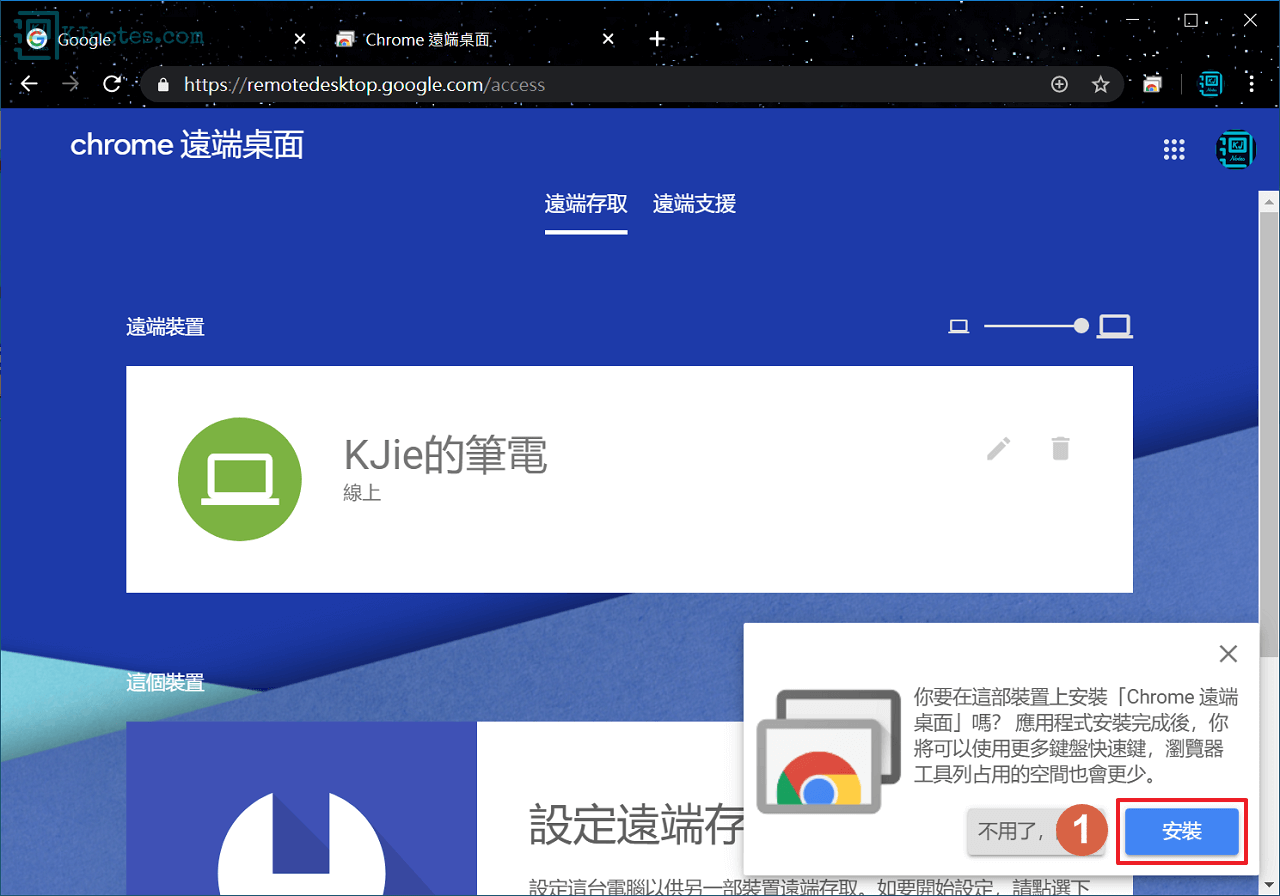Minimize the browser window
This screenshot has width=1280, height=896.
coord(1135,20)
